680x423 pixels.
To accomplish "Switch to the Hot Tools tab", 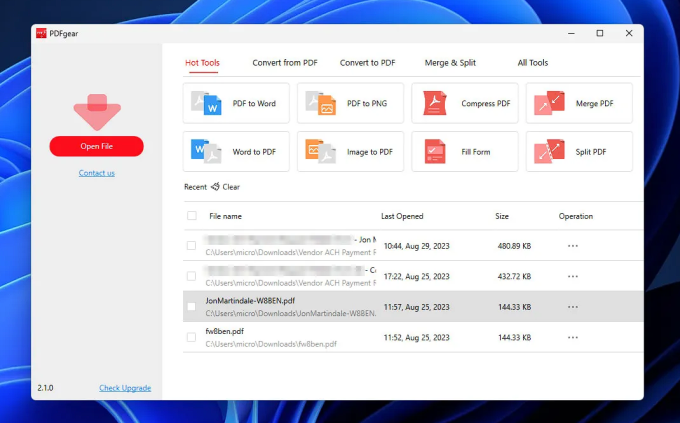I will 202,63.
